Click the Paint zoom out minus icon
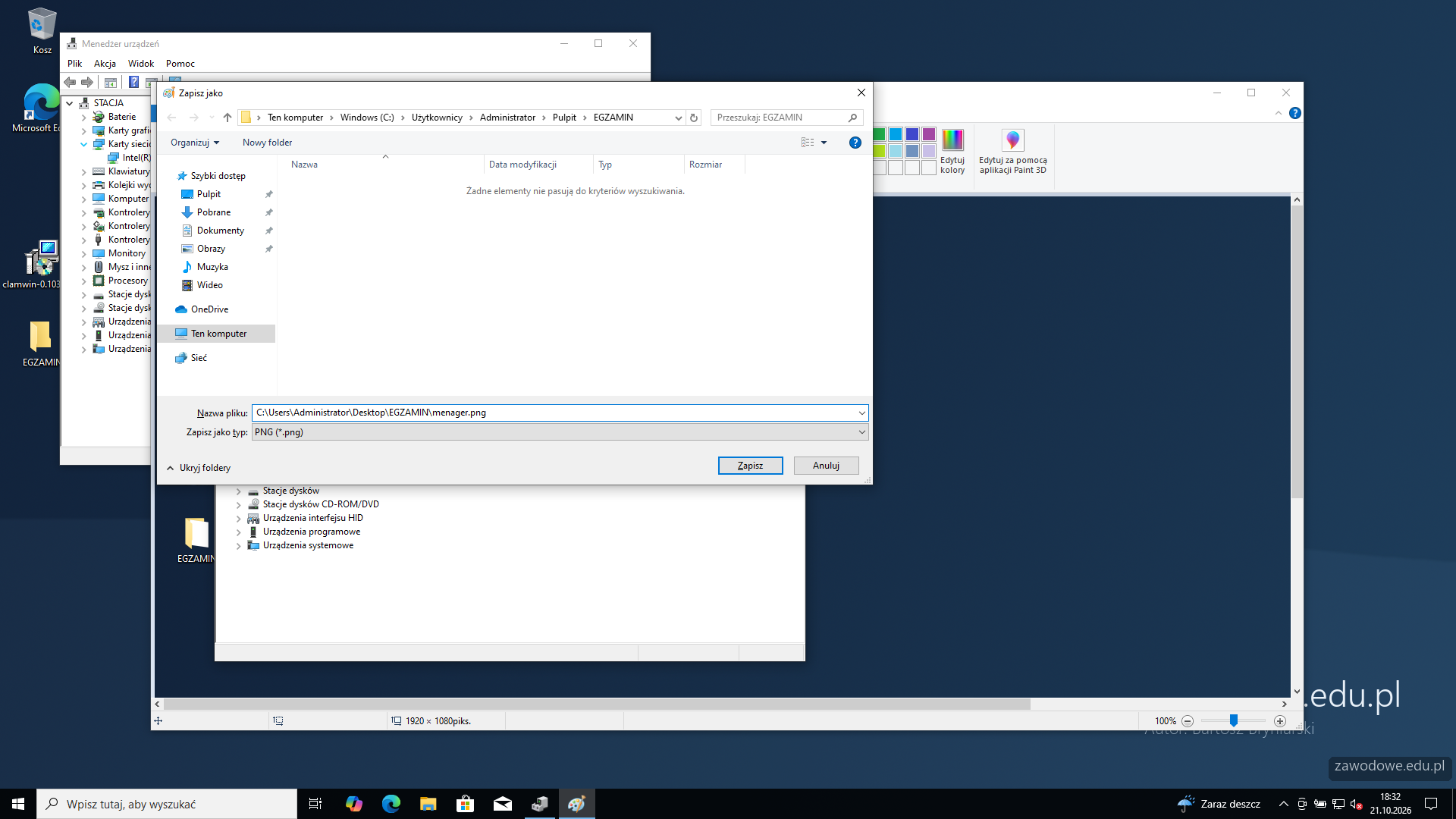Viewport: 1456px width, 819px height. [1188, 721]
